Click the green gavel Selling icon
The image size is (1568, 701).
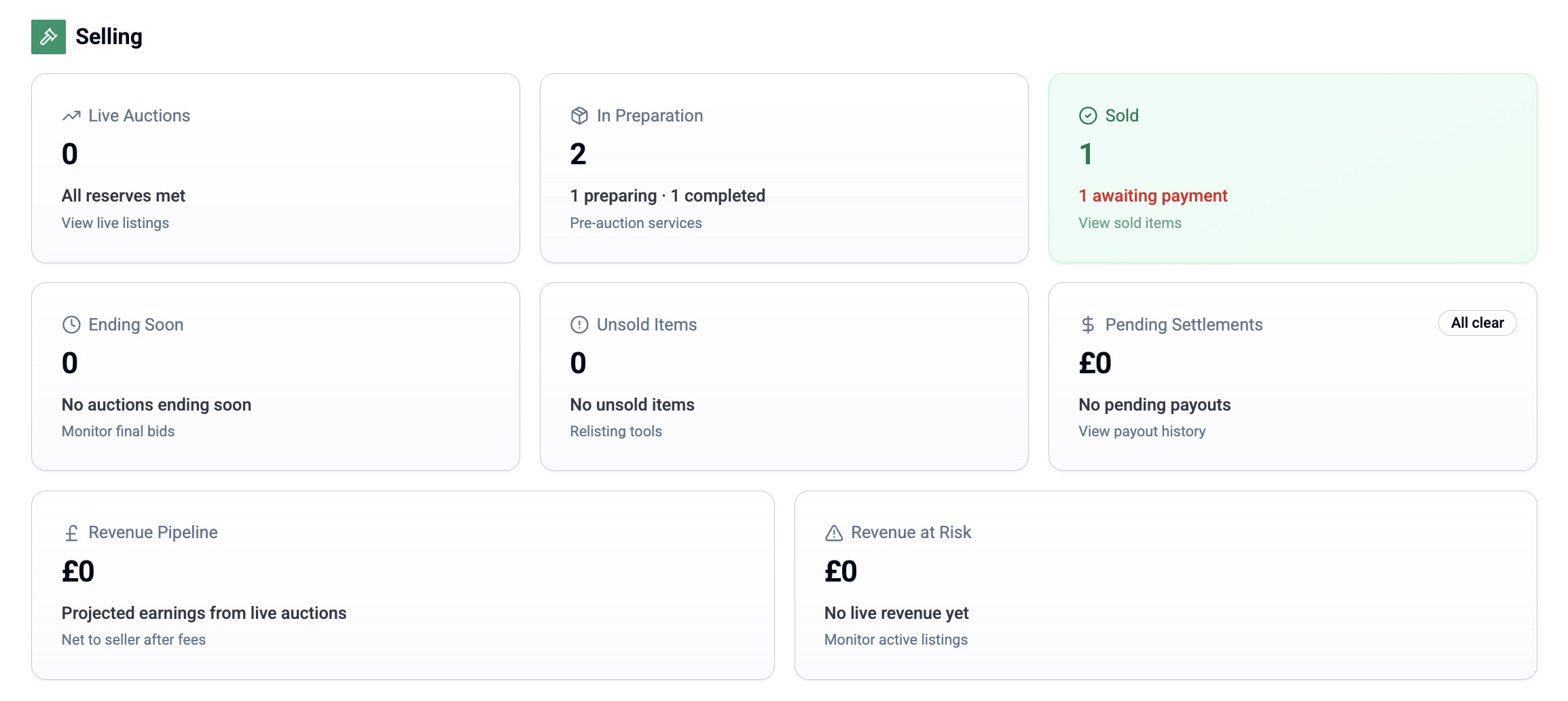[x=48, y=37]
